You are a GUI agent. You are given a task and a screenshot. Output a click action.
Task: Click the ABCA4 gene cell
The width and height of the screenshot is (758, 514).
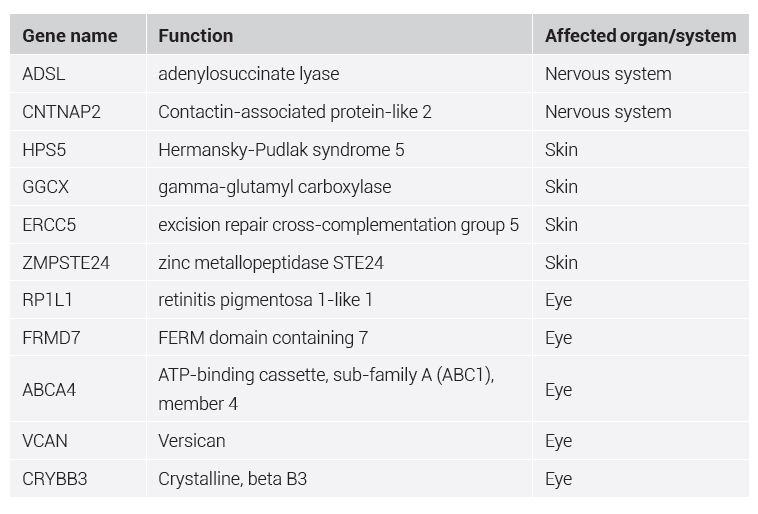(x=49, y=390)
